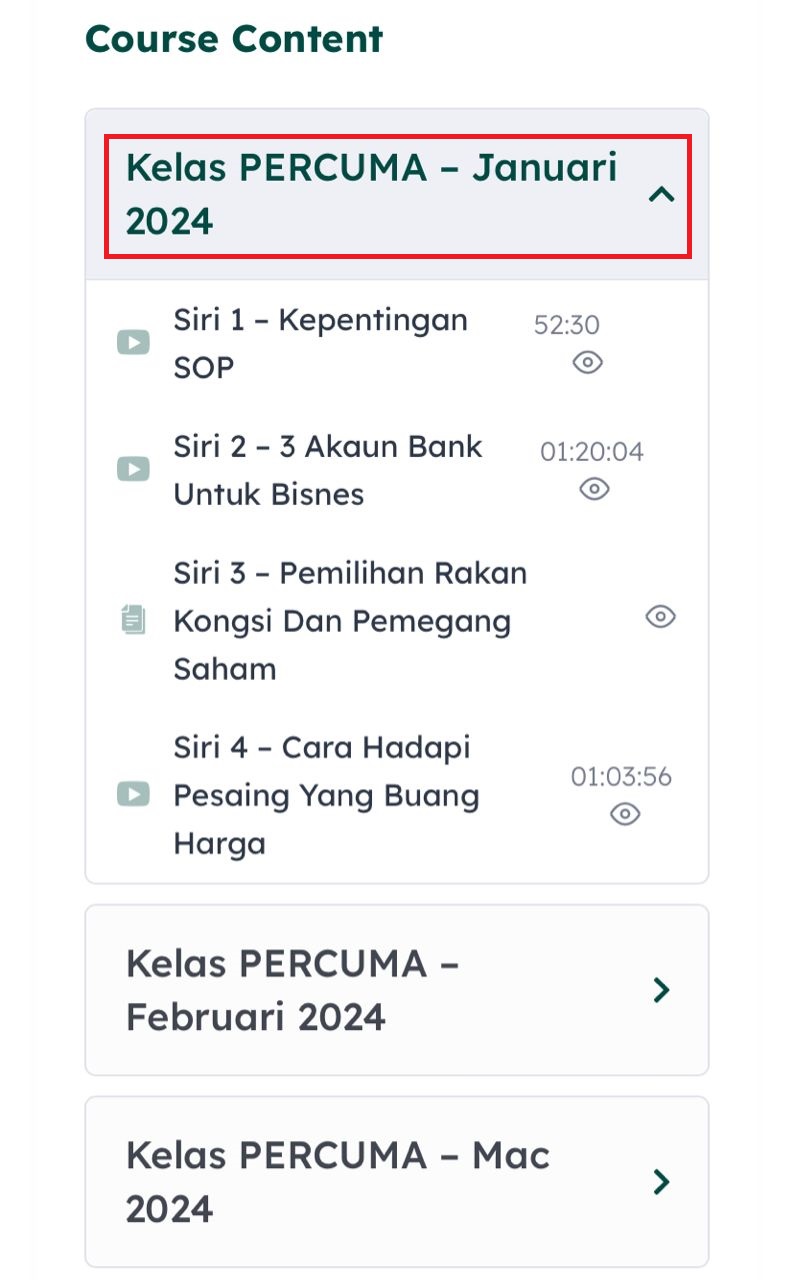Preview Siri 1 using the eye icon
The height and width of the screenshot is (1280, 794).
point(587,363)
